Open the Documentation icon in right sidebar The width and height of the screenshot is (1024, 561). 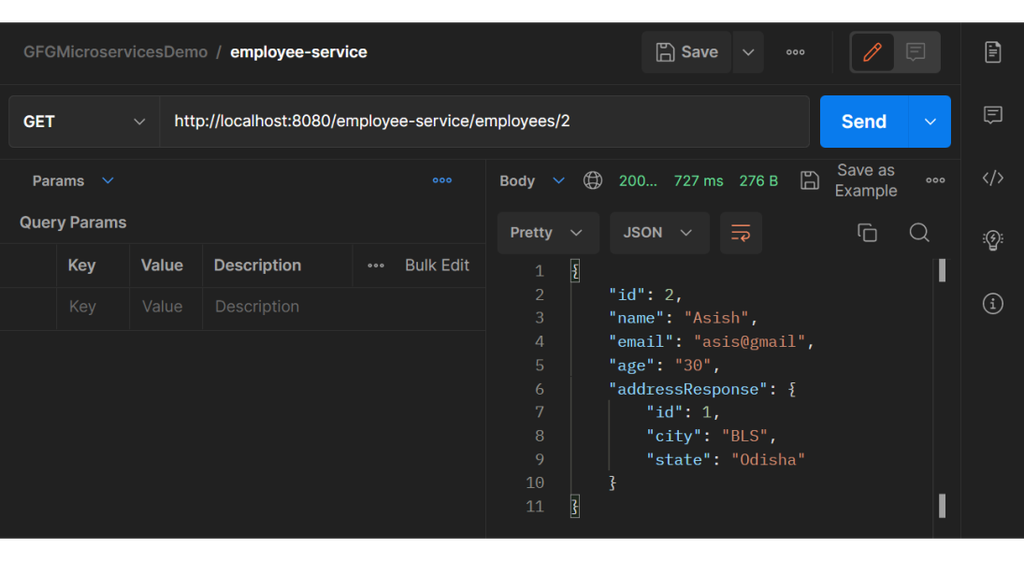click(992, 53)
